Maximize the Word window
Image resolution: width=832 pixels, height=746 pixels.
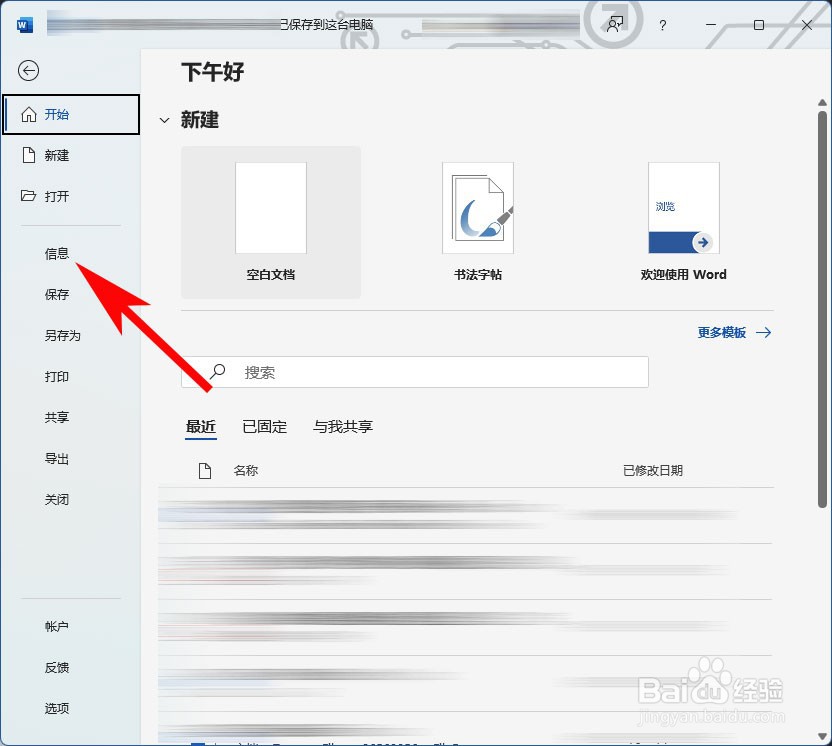pos(759,25)
